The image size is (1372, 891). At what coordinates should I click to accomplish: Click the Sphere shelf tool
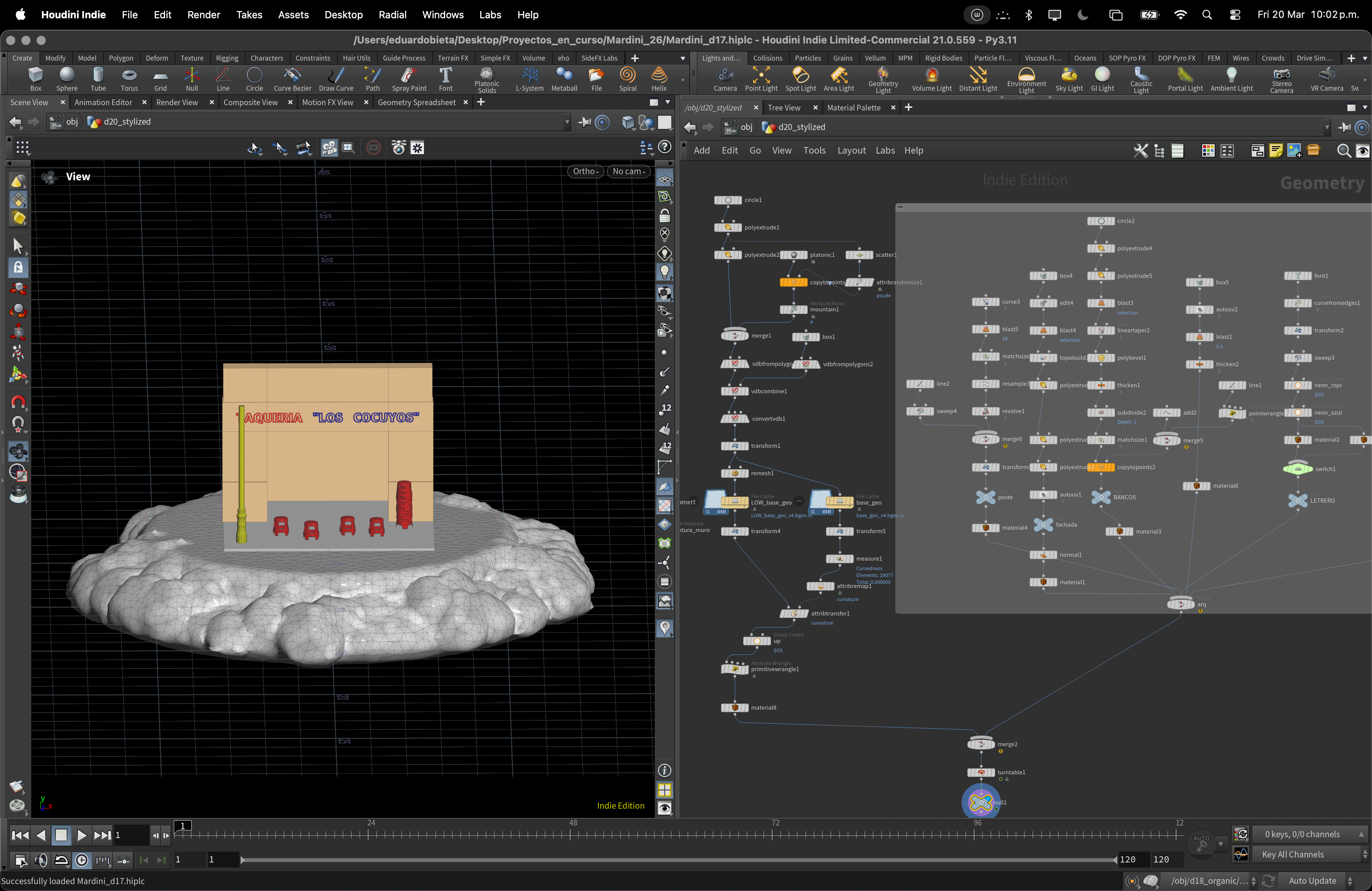click(x=67, y=79)
